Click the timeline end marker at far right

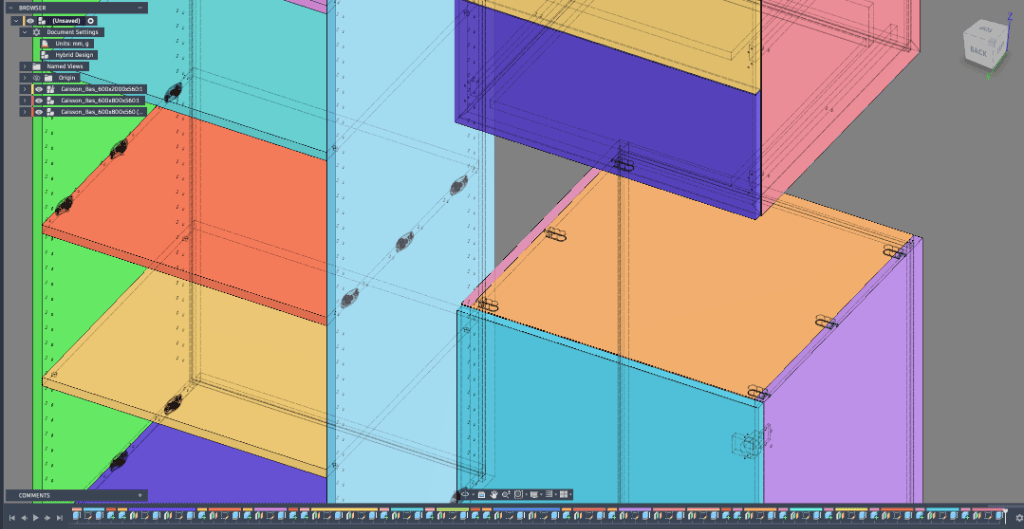pos(1006,515)
